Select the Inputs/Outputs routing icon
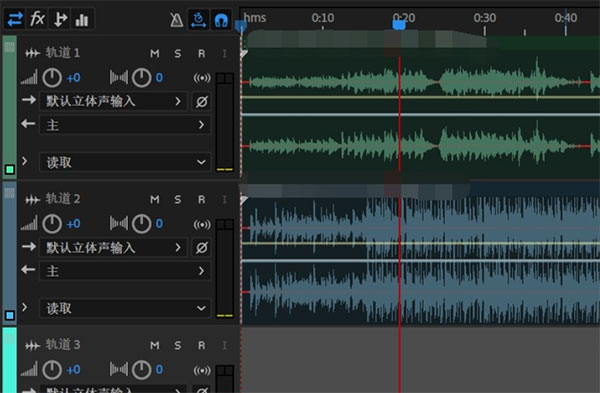 (x=15, y=19)
